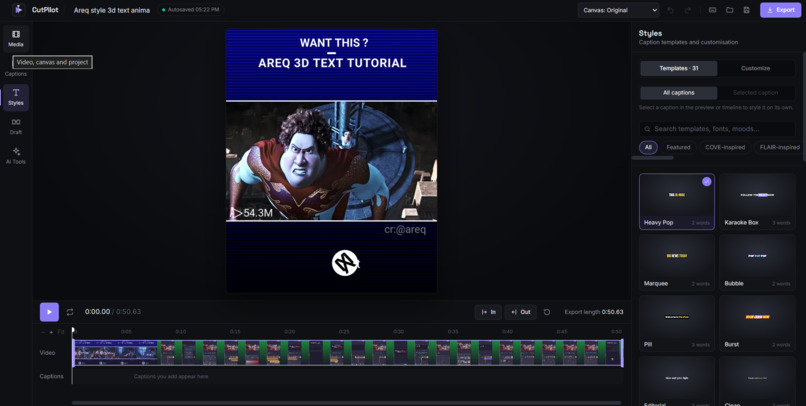This screenshot has width=806, height=406.
Task: Choose the Editorial template
Action: (676, 381)
